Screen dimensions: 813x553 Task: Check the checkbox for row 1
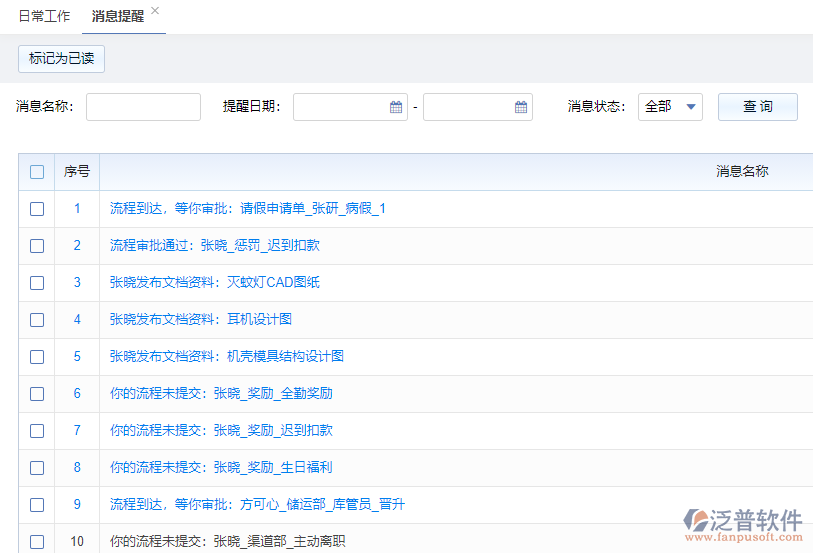(37, 209)
